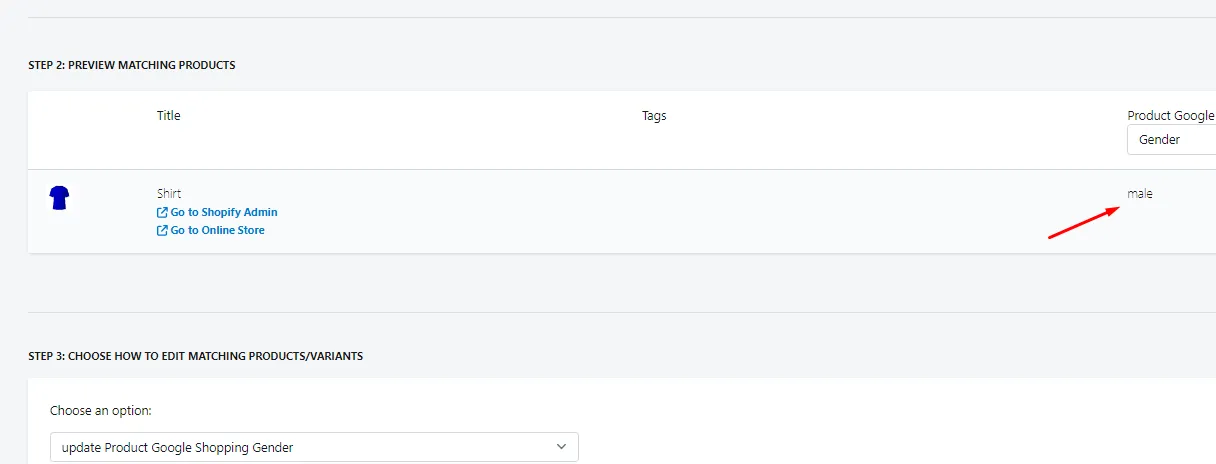
Task: Open the Go to Shopify Admin link
Action: tap(217, 212)
